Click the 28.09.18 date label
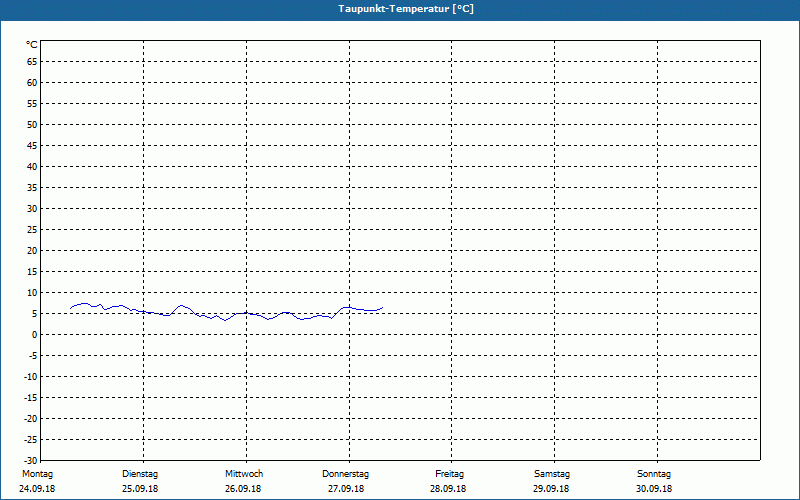This screenshot has height=500, width=800. [448, 489]
